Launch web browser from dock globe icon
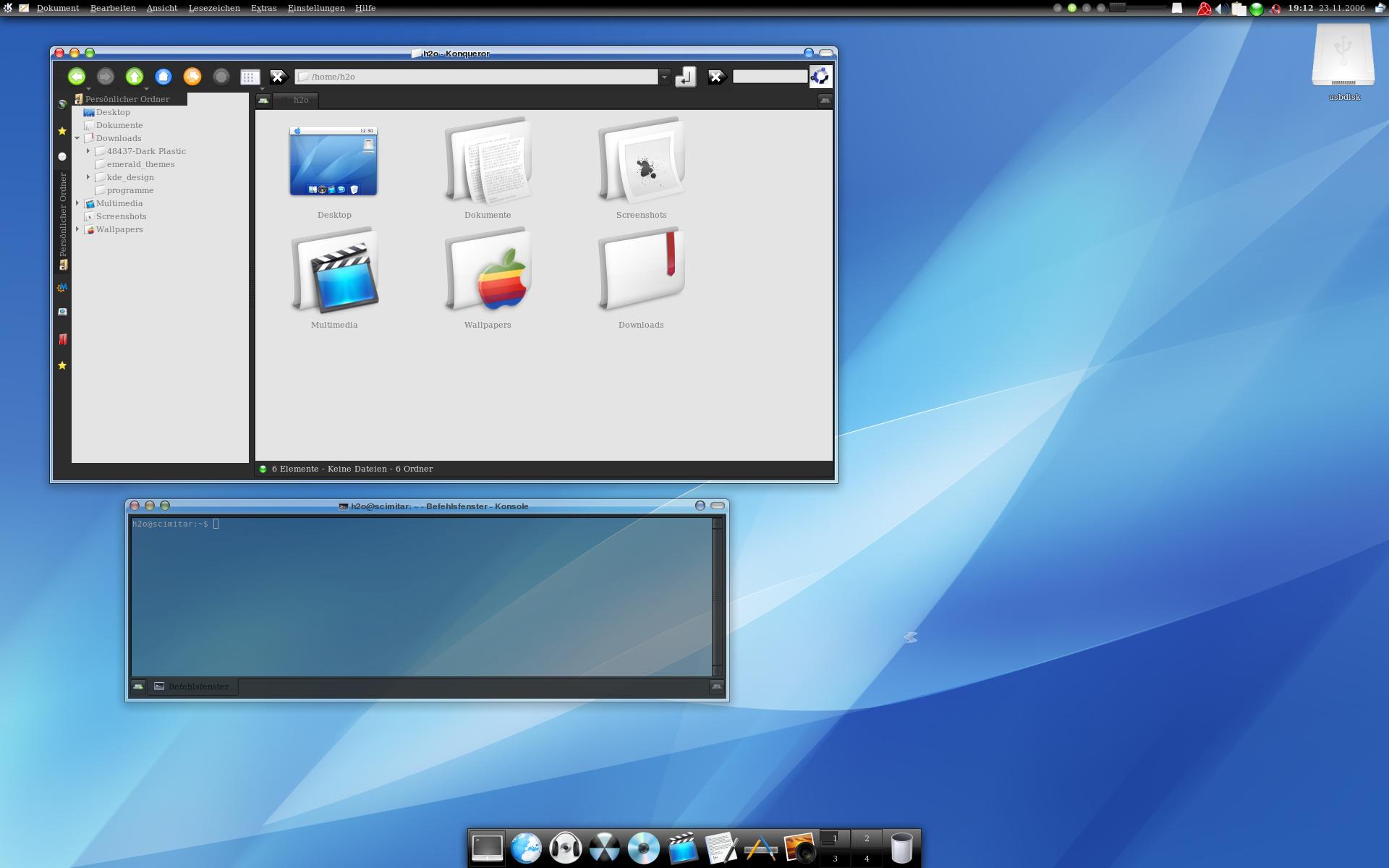The image size is (1389, 868). [x=526, y=848]
